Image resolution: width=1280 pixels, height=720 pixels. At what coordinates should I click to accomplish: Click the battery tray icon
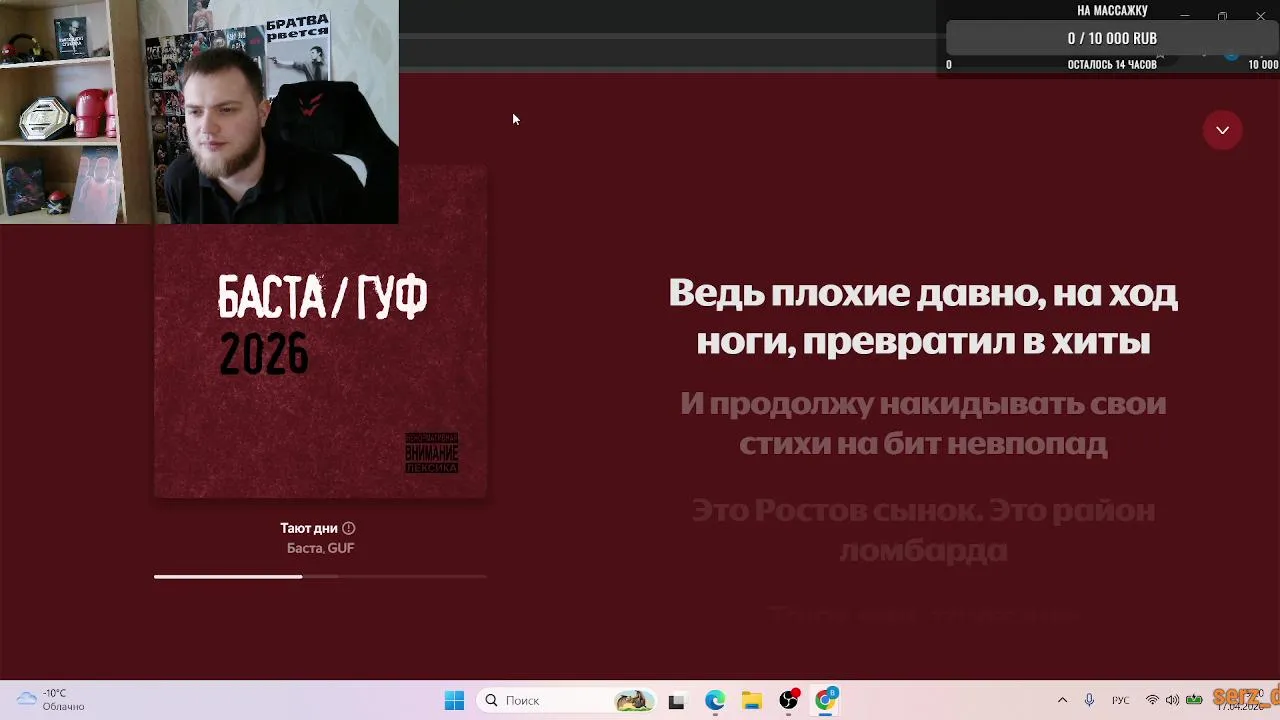[1194, 700]
